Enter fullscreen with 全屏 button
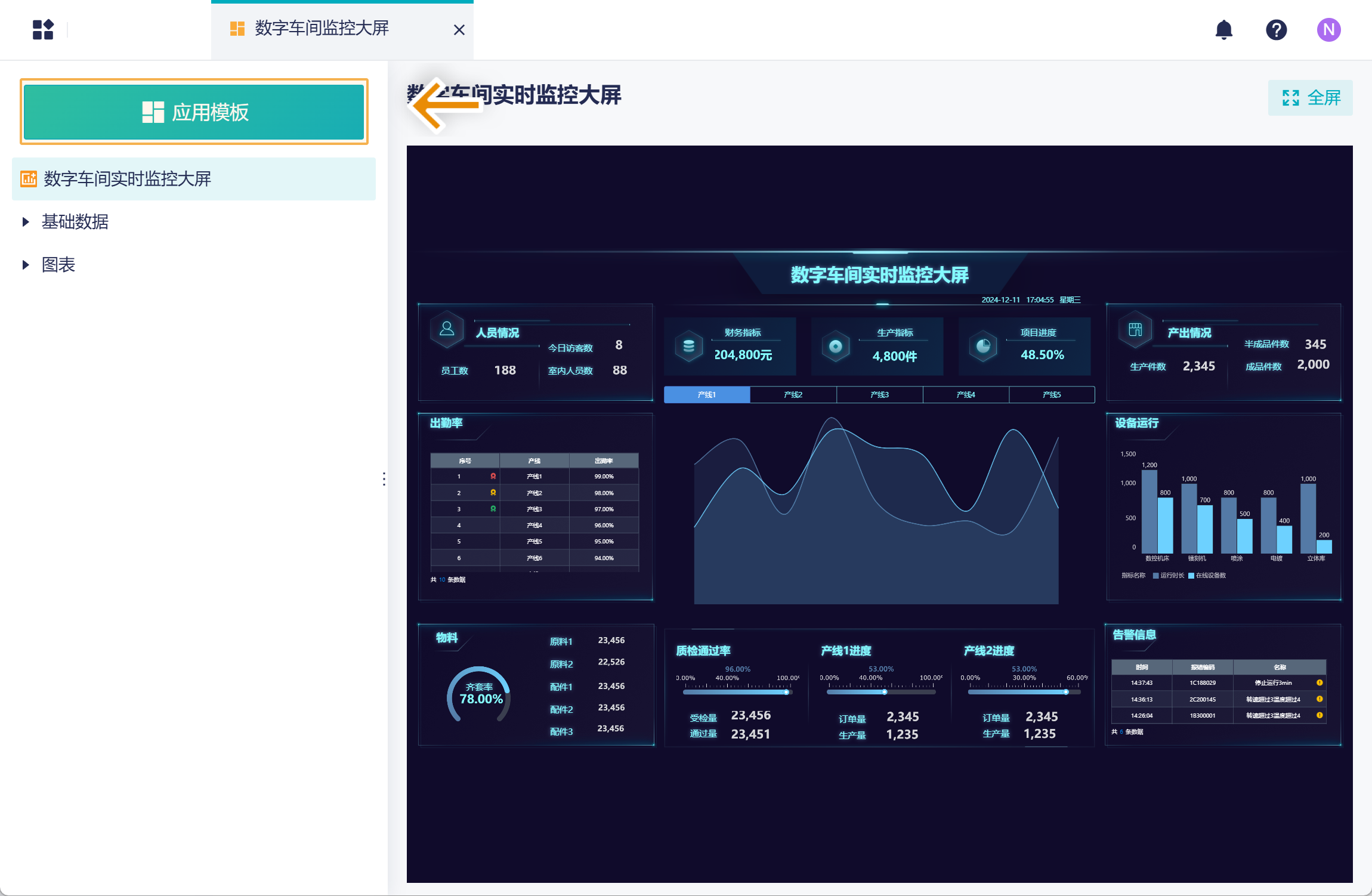 (1310, 98)
